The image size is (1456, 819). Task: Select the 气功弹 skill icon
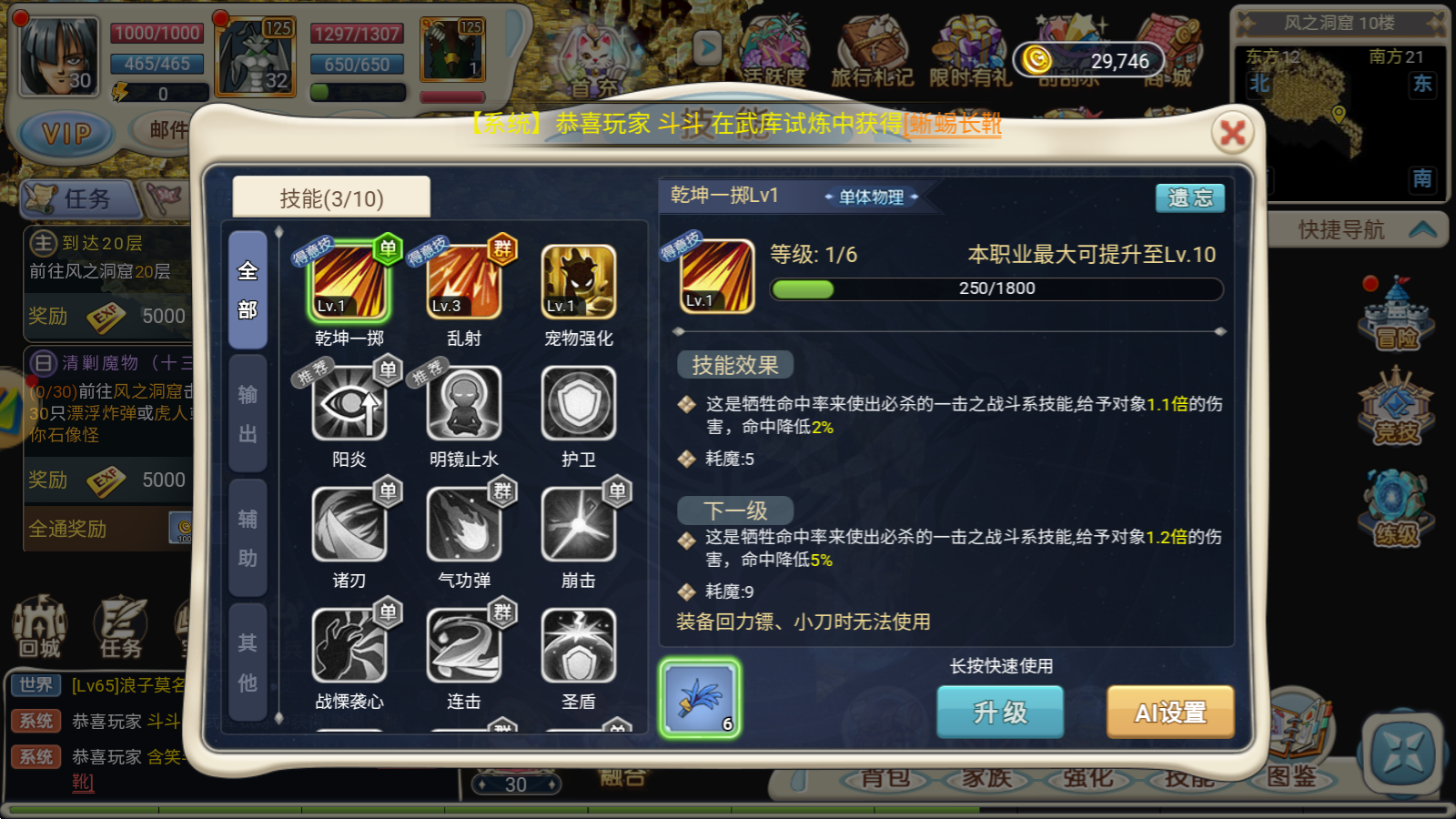click(x=464, y=523)
